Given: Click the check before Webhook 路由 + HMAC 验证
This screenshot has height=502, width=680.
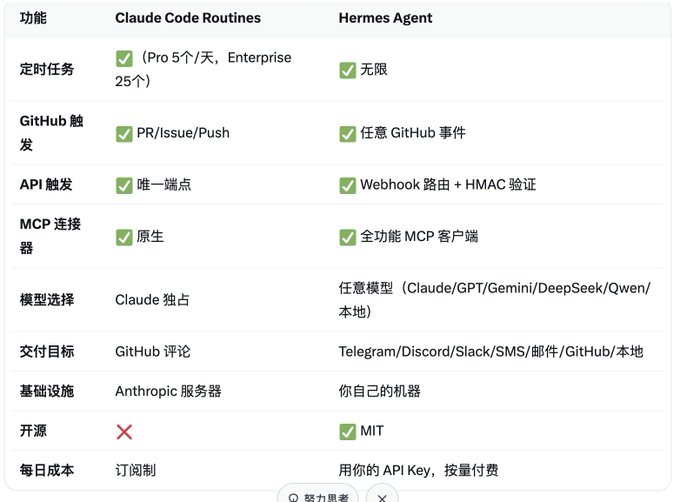Looking at the screenshot, I should [347, 186].
